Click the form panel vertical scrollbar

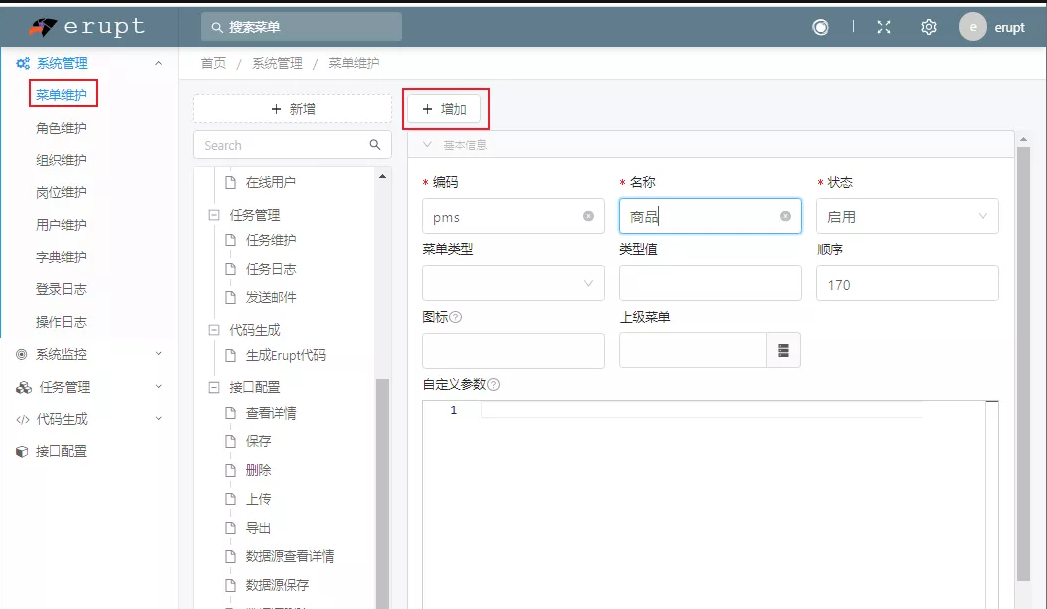point(1023,364)
